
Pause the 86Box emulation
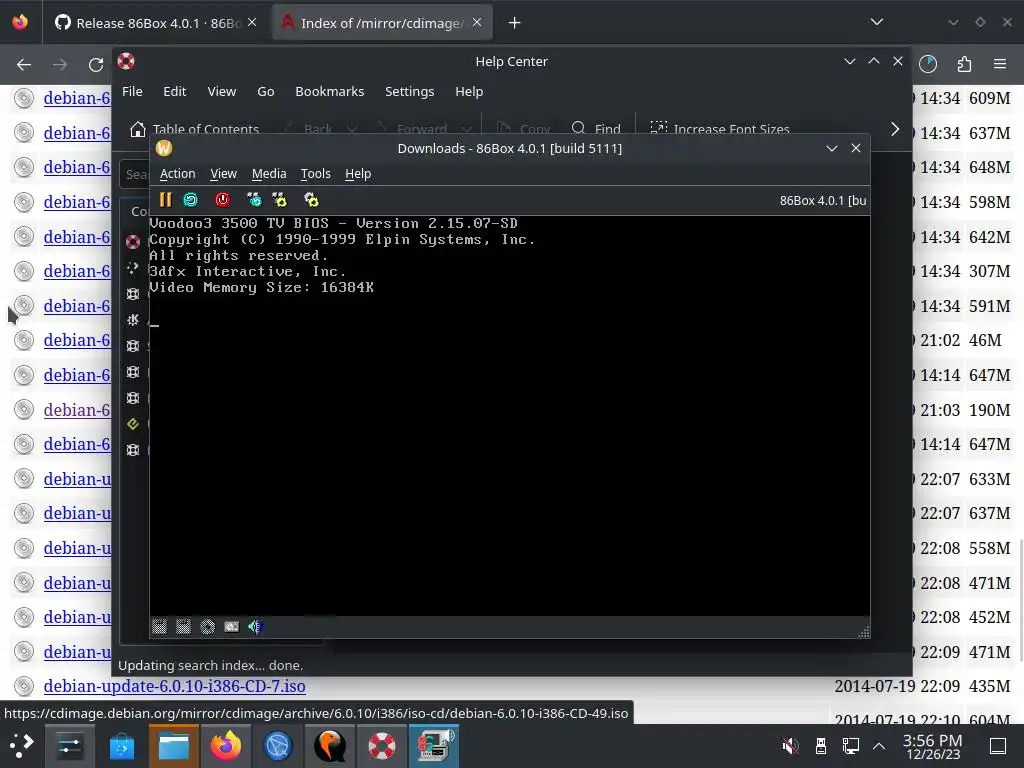tap(165, 200)
